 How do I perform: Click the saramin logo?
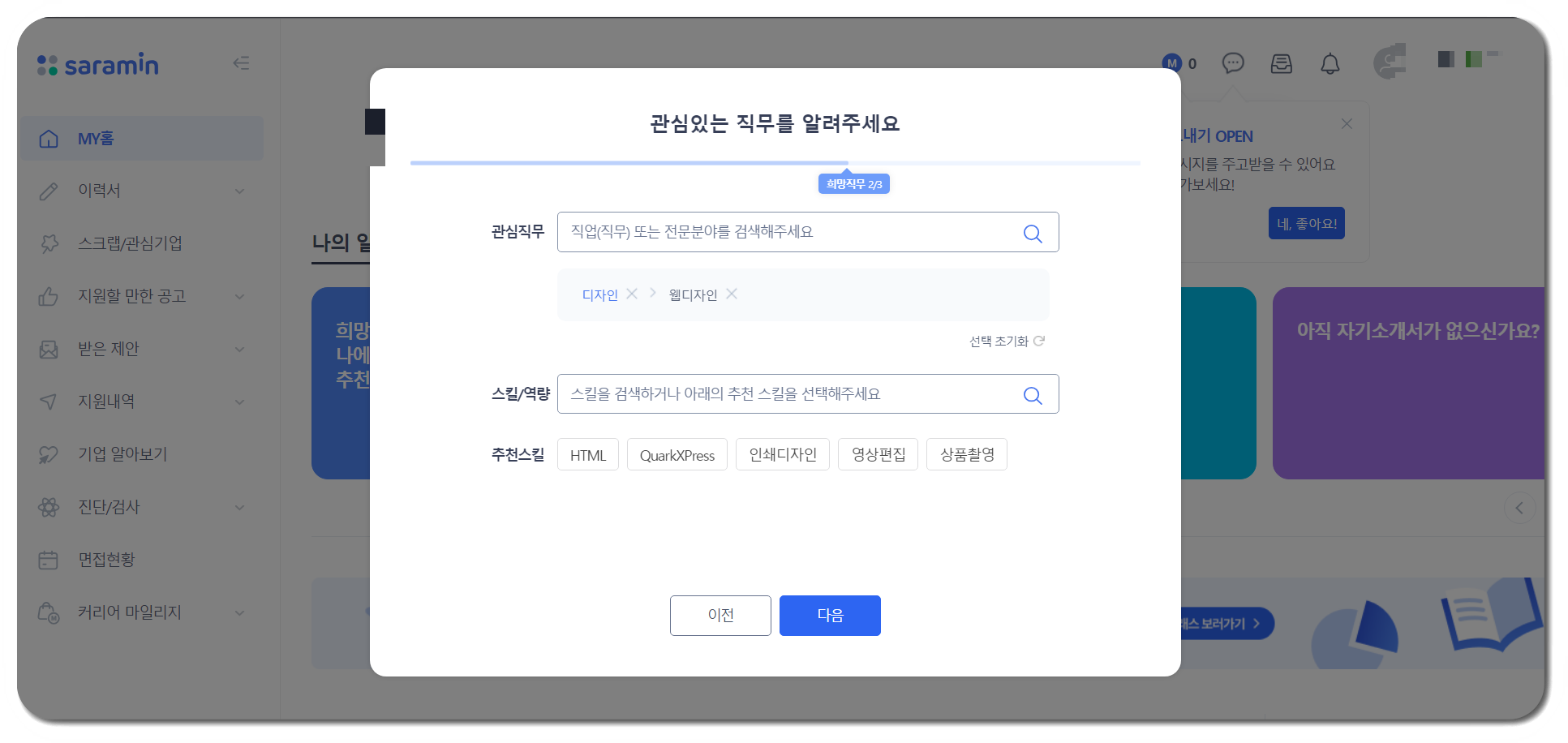(x=97, y=65)
